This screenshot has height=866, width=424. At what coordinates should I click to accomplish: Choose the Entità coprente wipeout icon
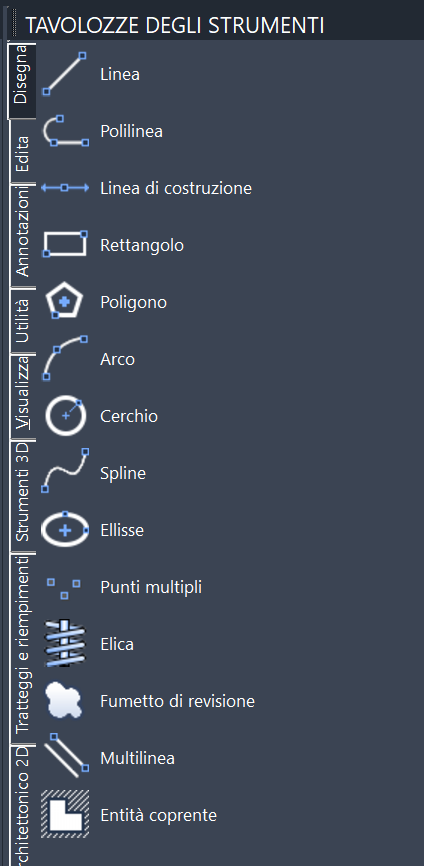pyautogui.click(x=65, y=814)
